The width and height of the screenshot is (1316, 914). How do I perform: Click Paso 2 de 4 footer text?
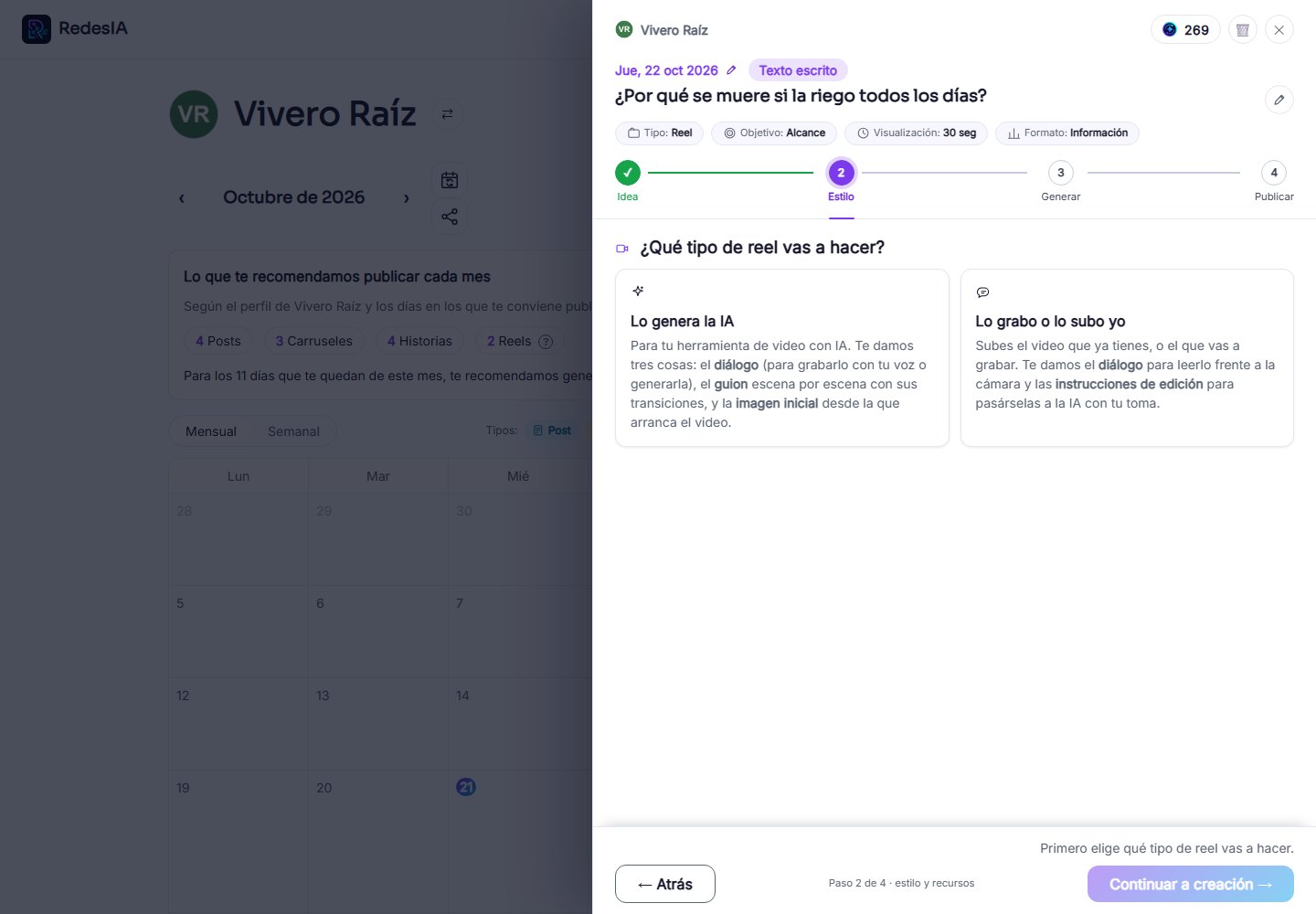(901, 883)
